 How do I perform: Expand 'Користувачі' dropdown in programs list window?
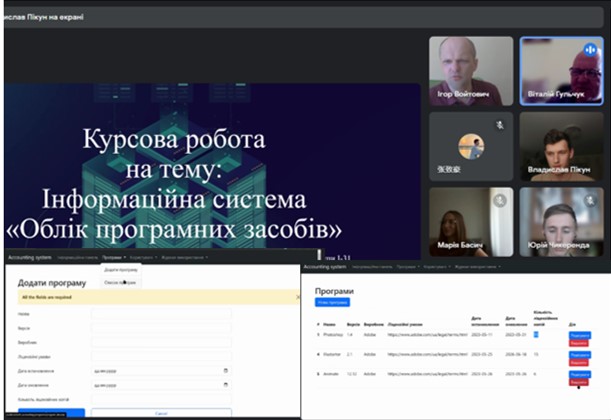437,267
